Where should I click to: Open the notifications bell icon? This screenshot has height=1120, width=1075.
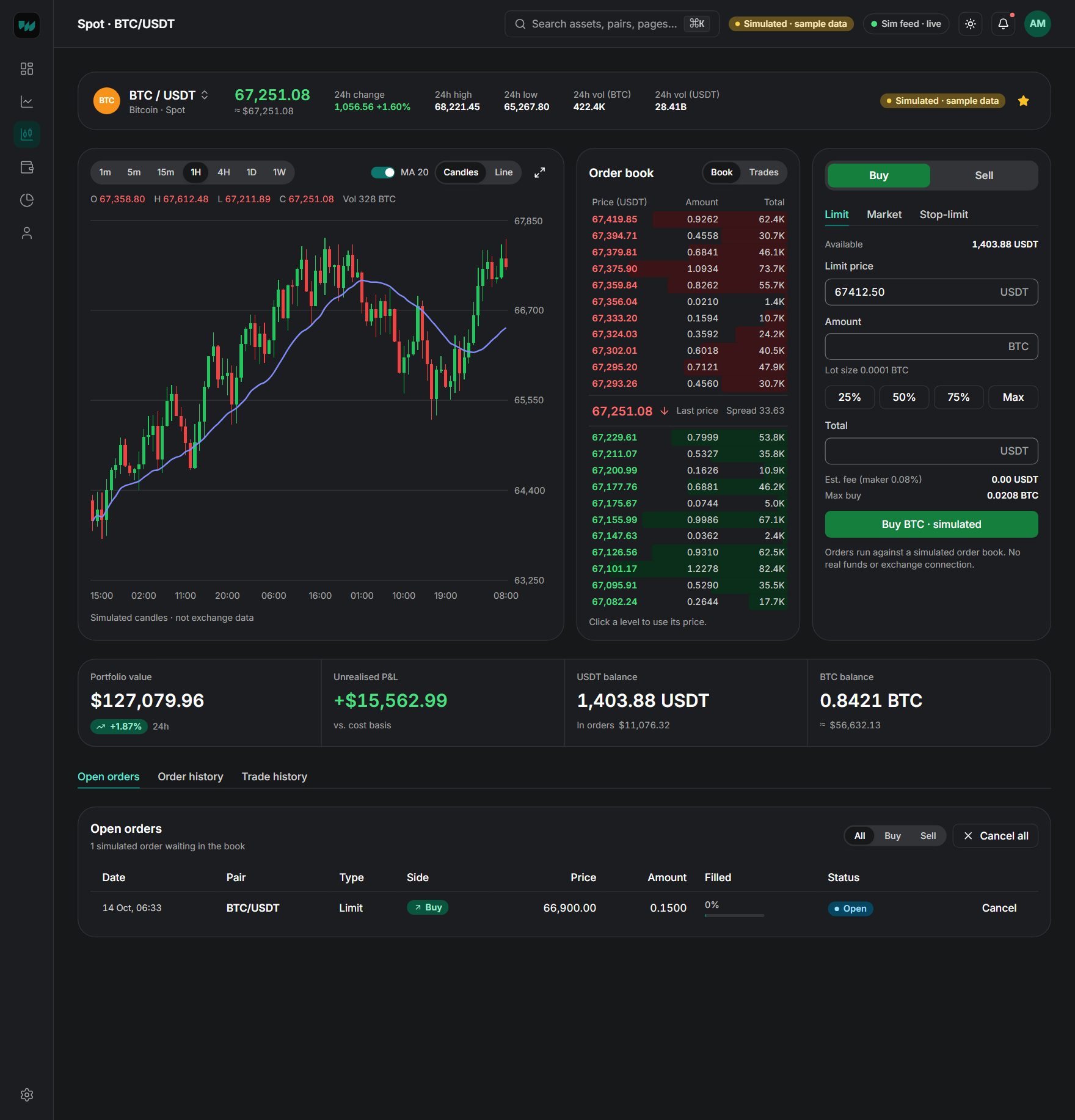(x=1004, y=24)
